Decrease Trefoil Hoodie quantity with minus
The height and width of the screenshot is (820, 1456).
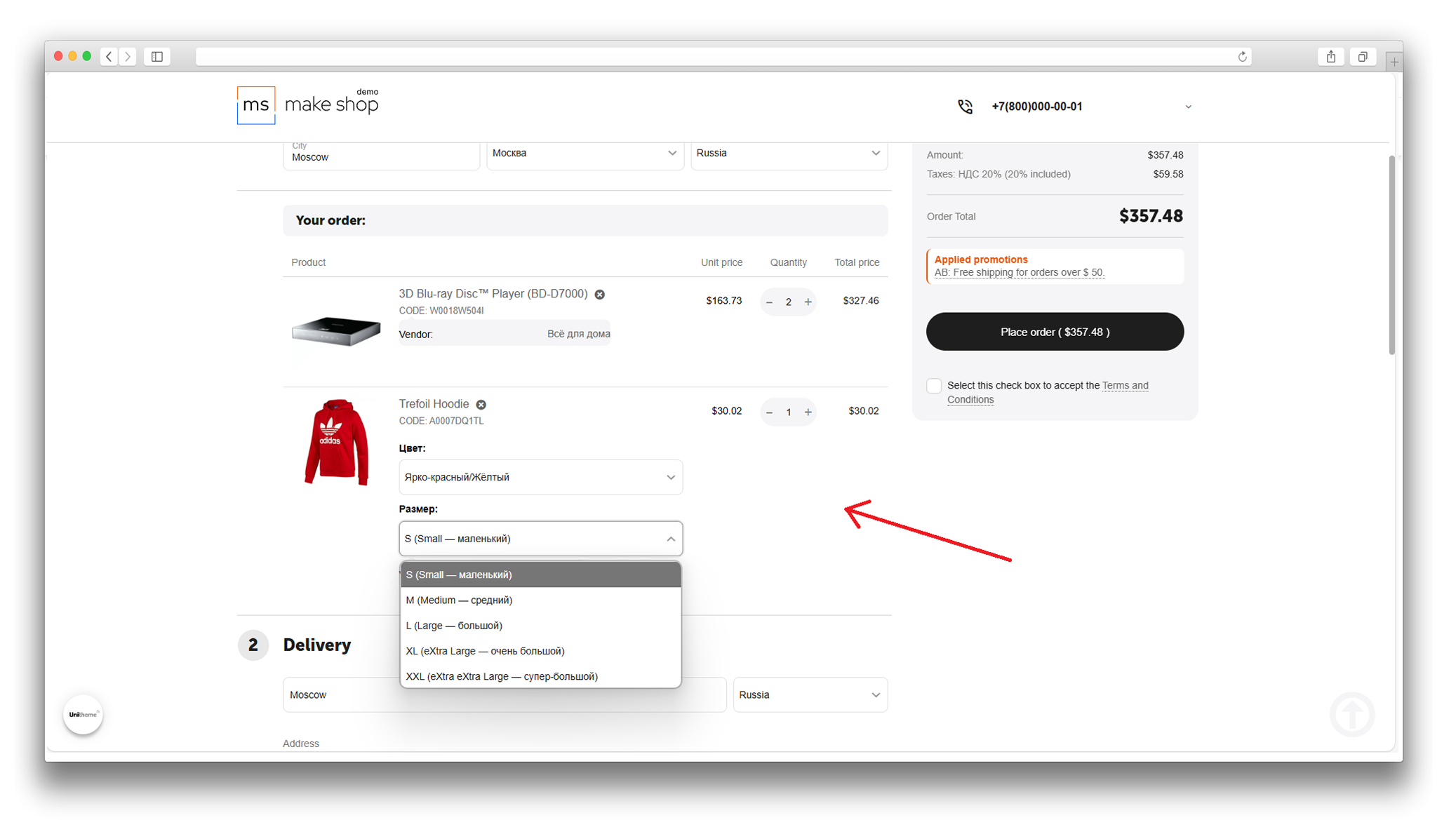[769, 412]
